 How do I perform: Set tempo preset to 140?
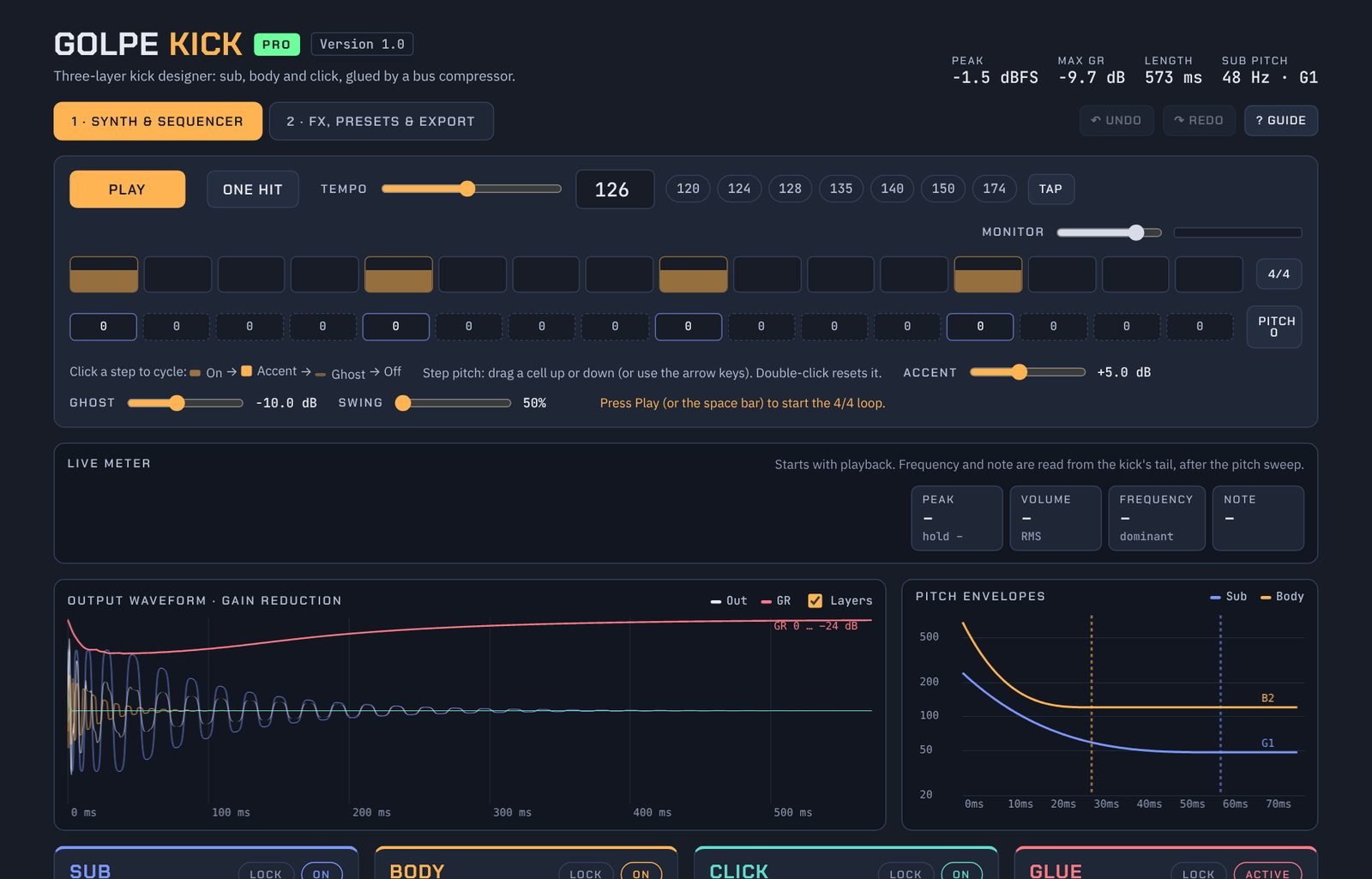[x=892, y=189]
